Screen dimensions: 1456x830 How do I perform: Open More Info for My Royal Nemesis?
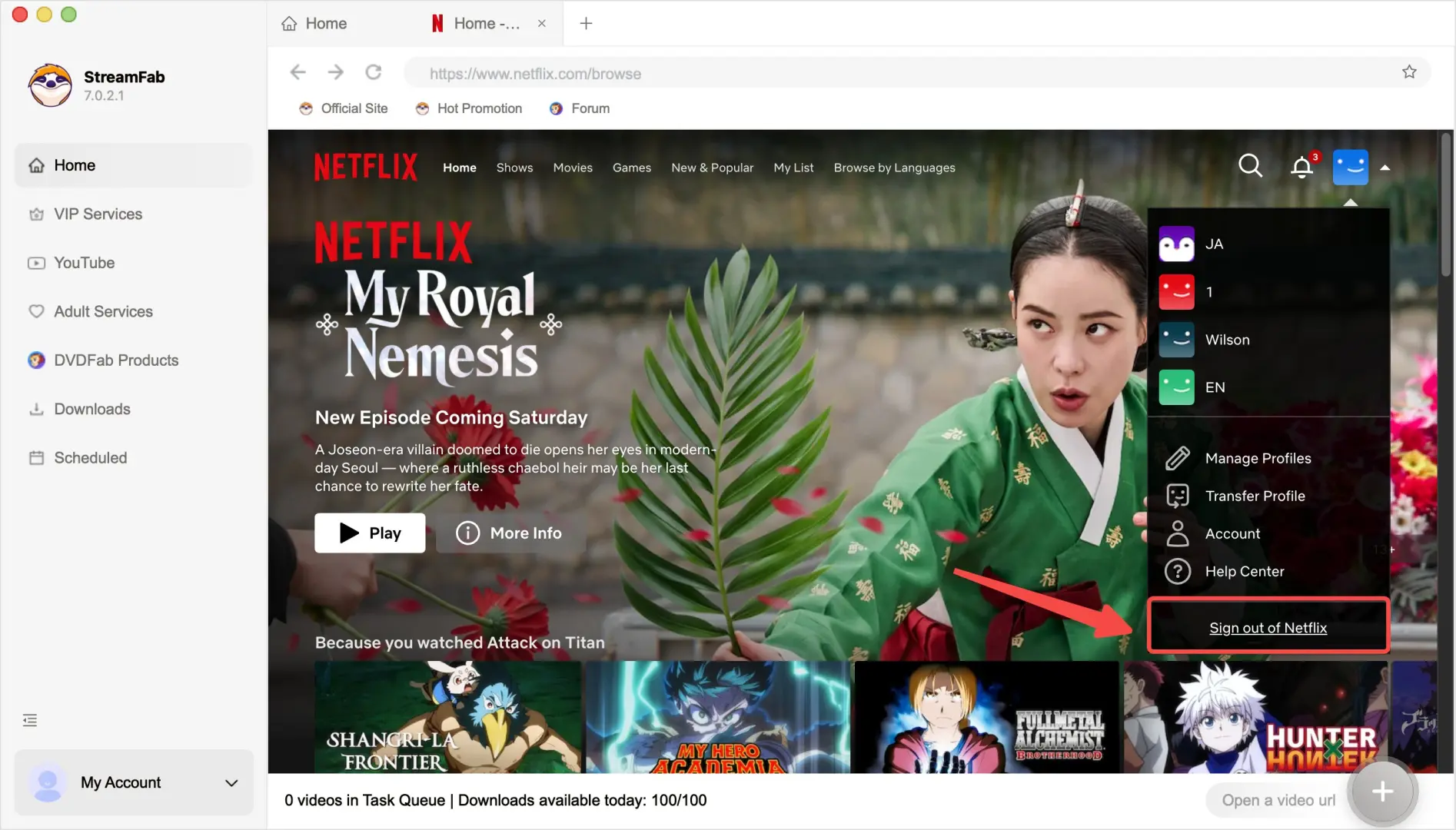pos(510,533)
